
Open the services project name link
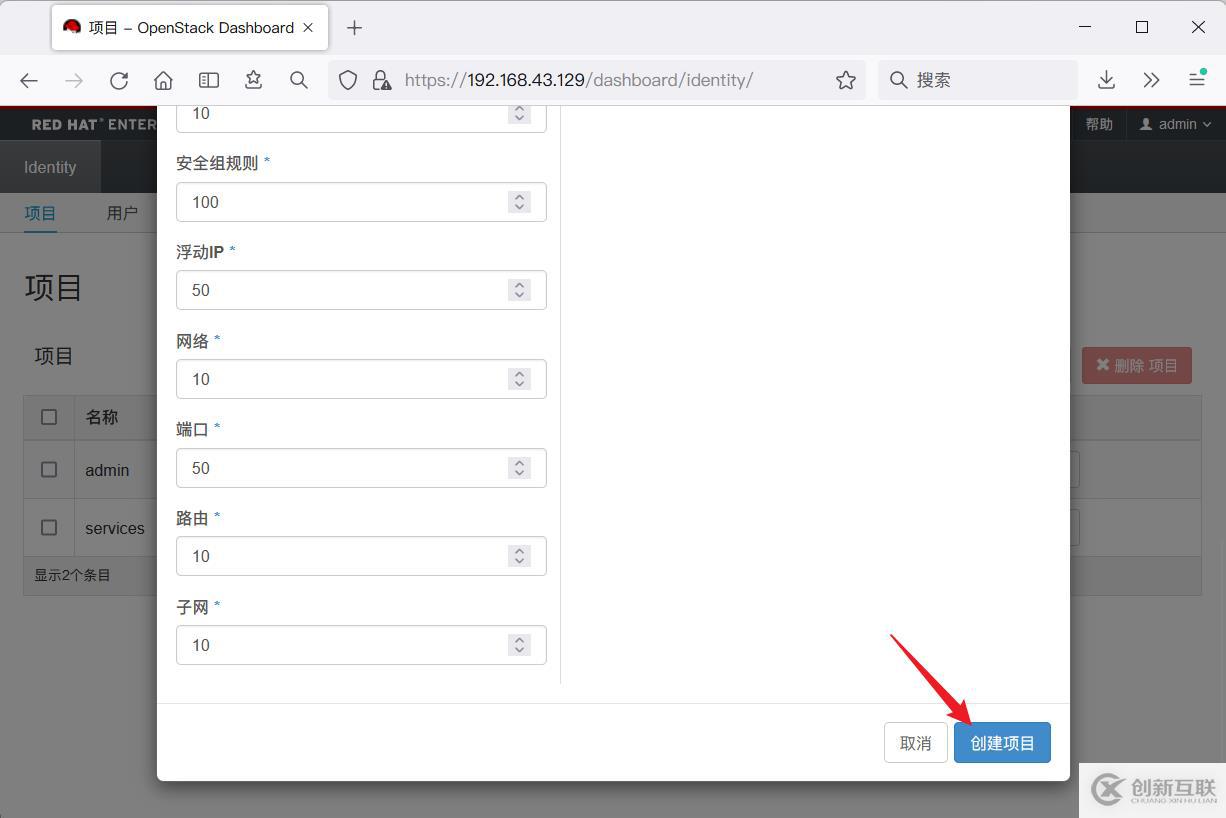(115, 528)
